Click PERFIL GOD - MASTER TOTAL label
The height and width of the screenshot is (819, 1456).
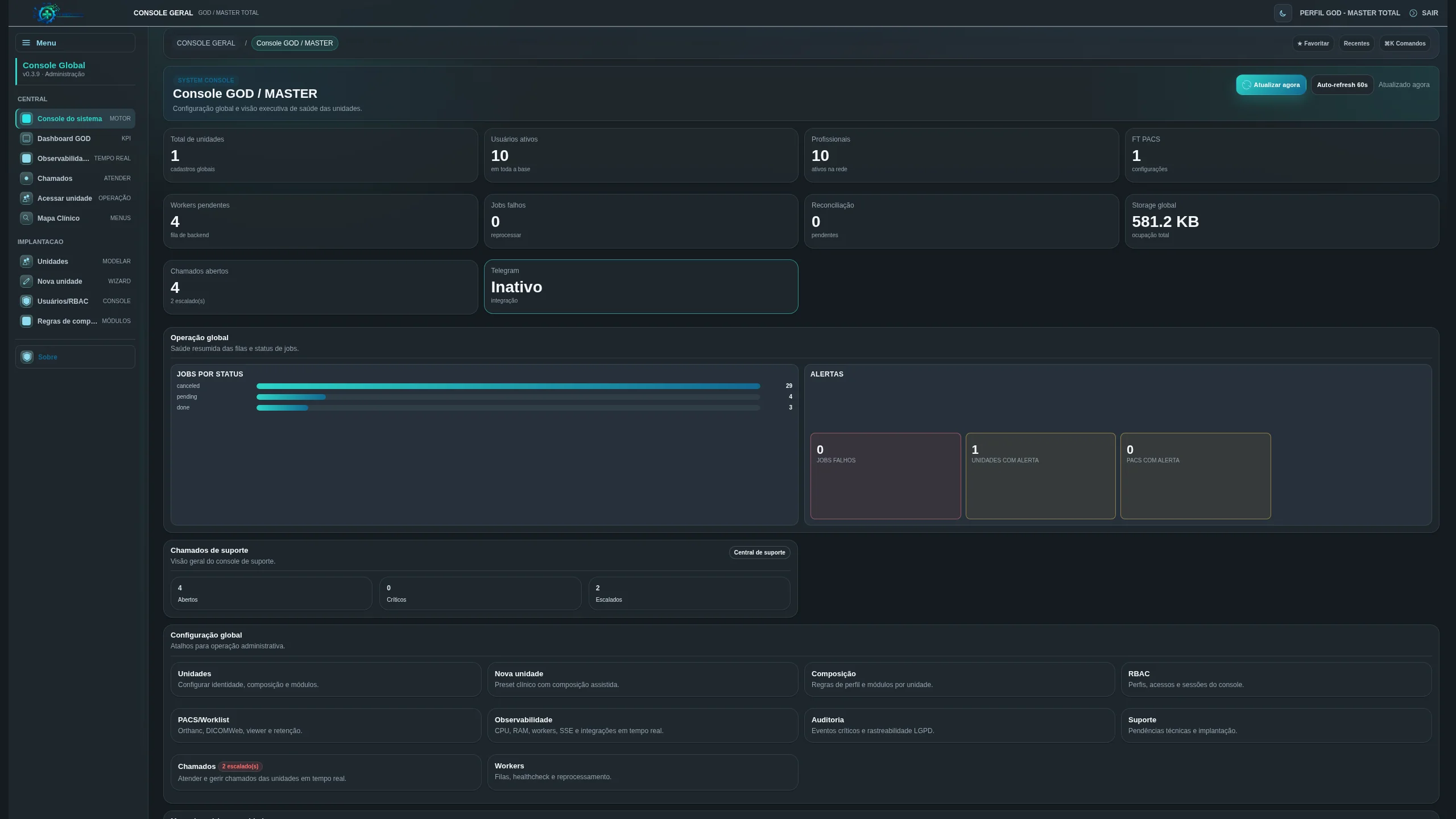(x=1350, y=13)
